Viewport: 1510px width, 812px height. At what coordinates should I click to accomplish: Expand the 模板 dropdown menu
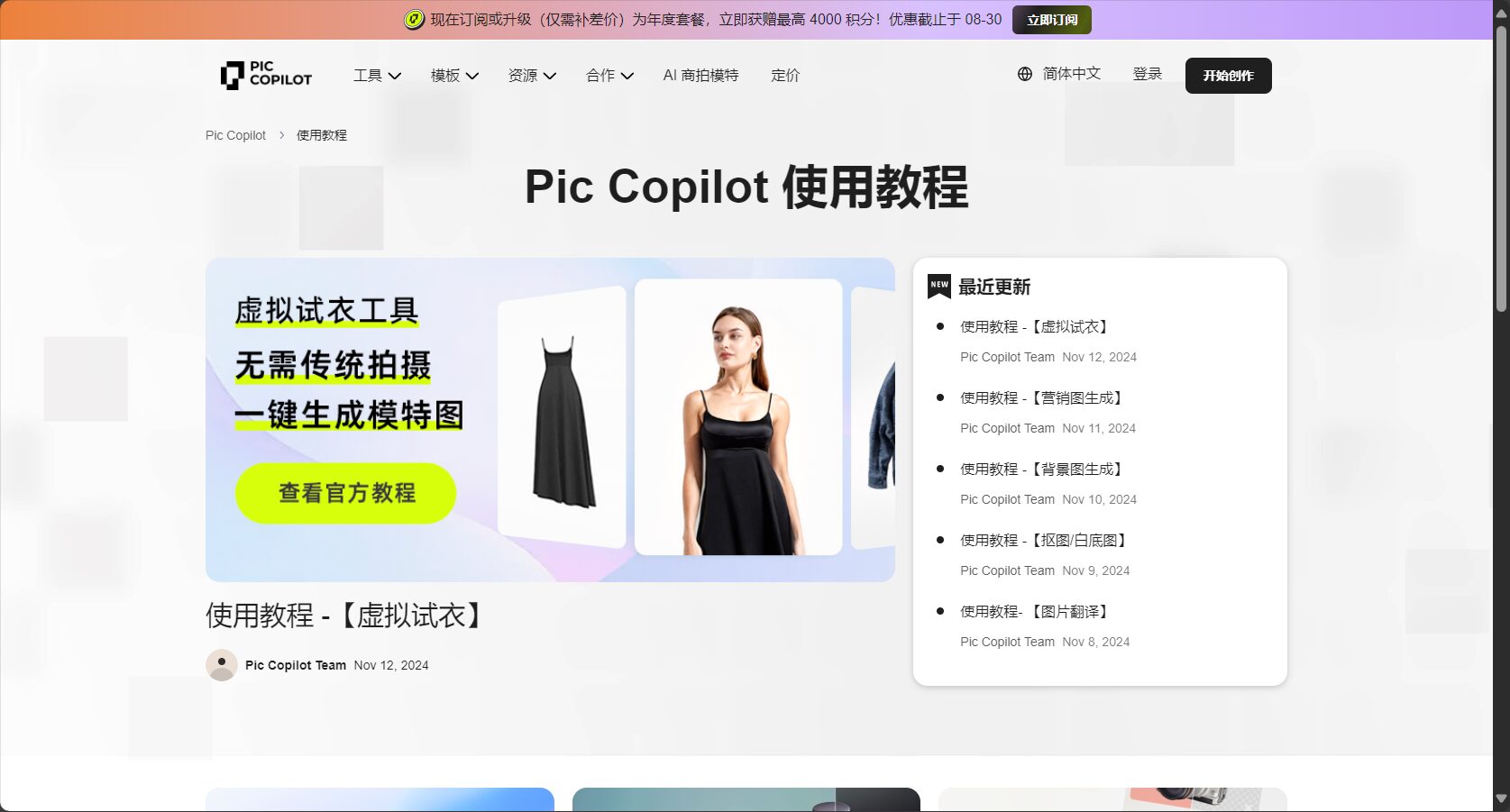coord(454,76)
